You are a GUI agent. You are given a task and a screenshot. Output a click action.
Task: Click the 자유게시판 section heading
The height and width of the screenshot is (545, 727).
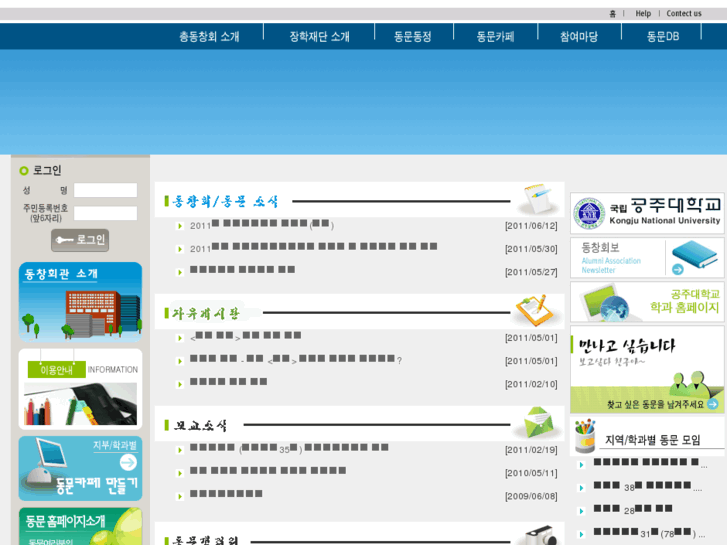(206, 314)
